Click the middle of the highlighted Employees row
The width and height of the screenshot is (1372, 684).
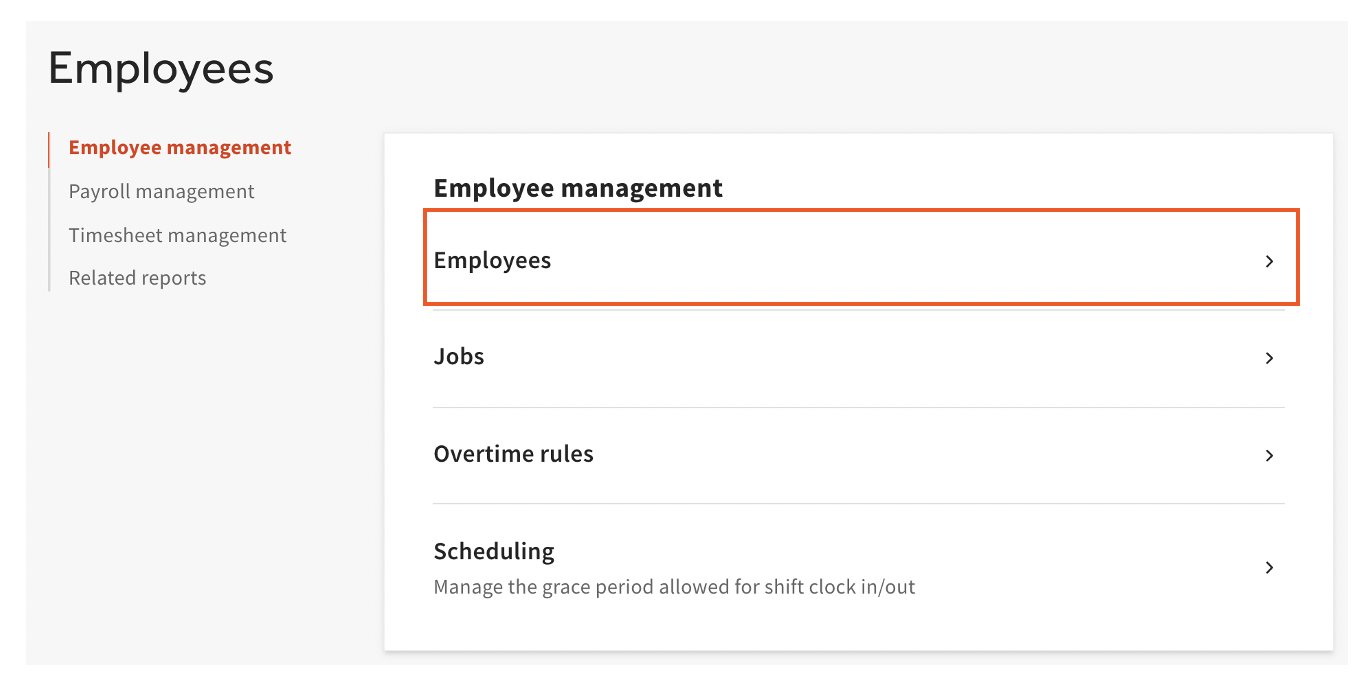coord(860,260)
